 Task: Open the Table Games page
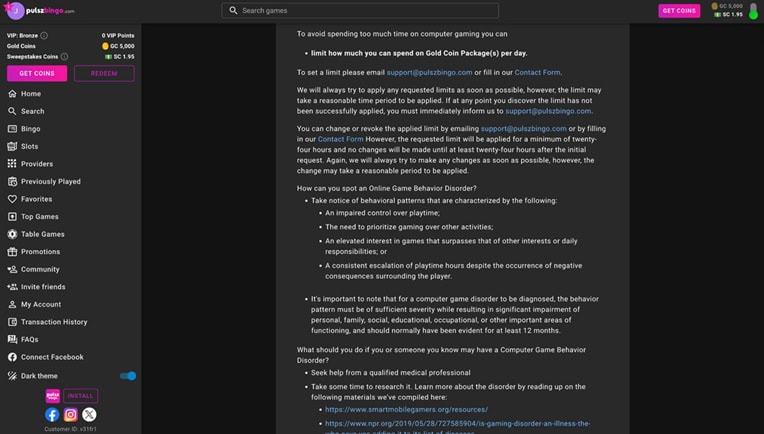click(42, 234)
